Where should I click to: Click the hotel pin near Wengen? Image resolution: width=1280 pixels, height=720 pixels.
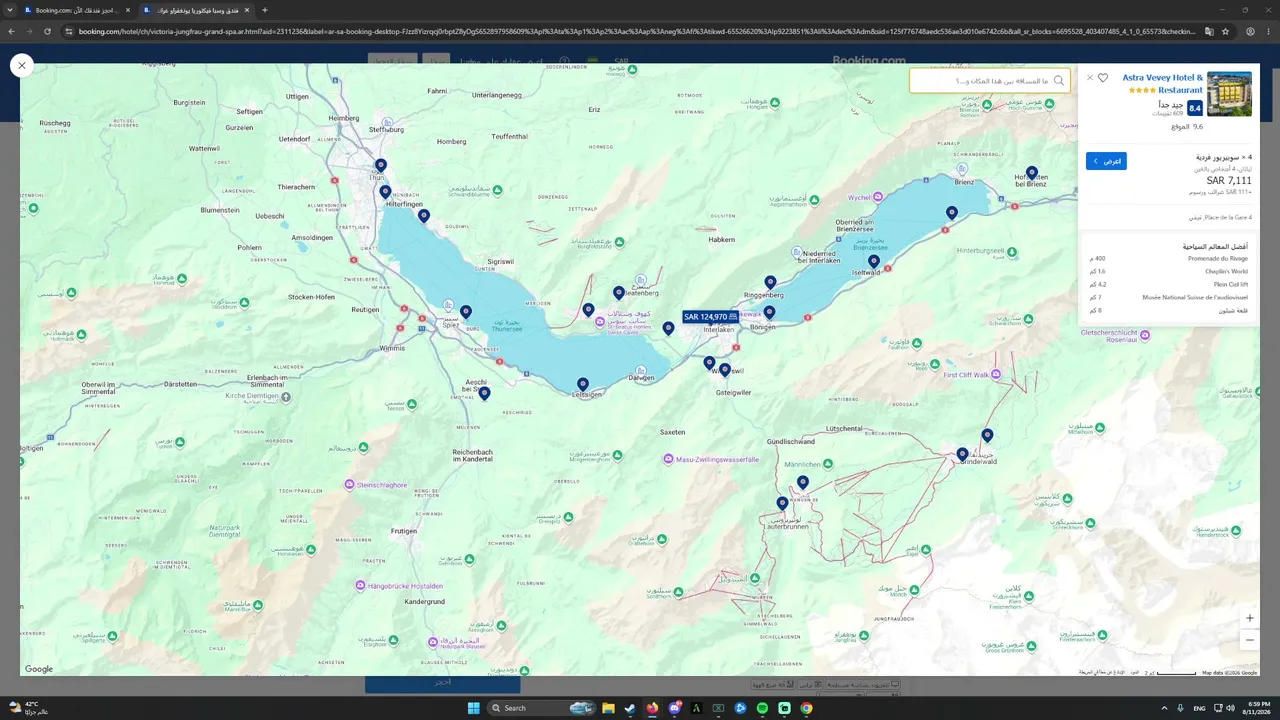click(x=803, y=483)
